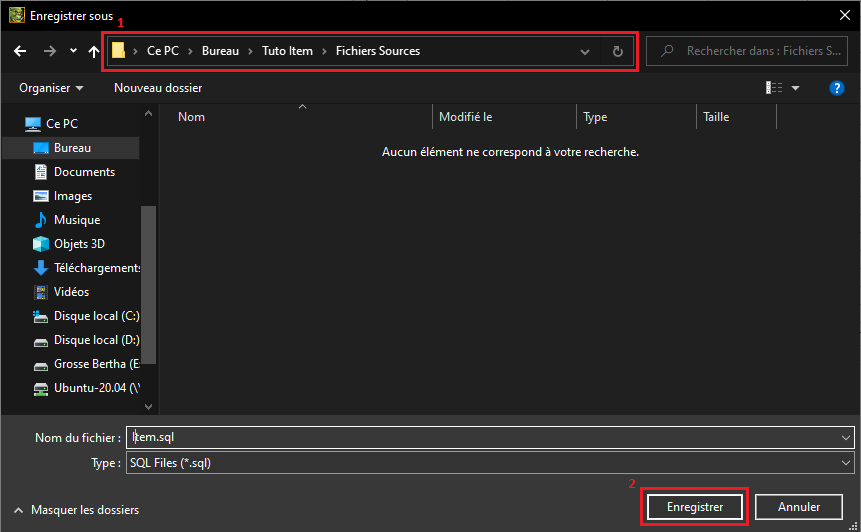
Task: Open 'Disque local (D:)' drive
Action: pyautogui.click(x=97, y=340)
